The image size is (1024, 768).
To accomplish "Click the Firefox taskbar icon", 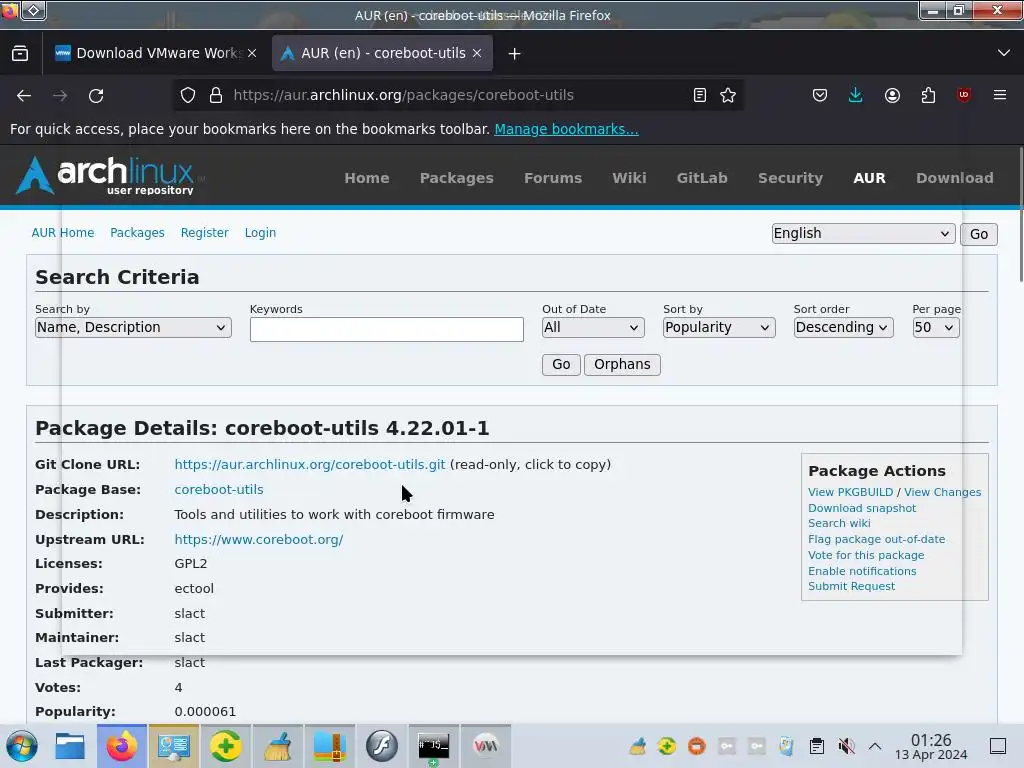I will point(122,746).
